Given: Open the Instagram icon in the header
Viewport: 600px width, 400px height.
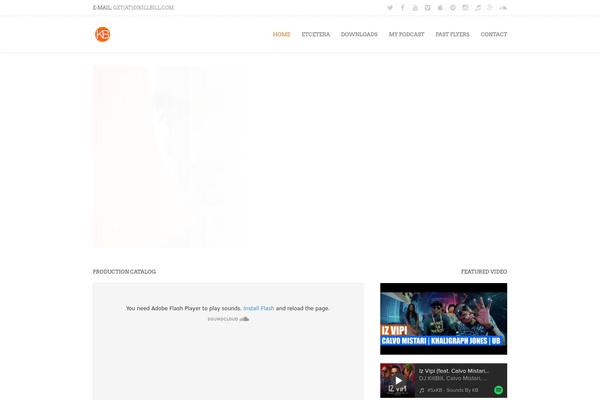Looking at the screenshot, I should pyautogui.click(x=465, y=8).
